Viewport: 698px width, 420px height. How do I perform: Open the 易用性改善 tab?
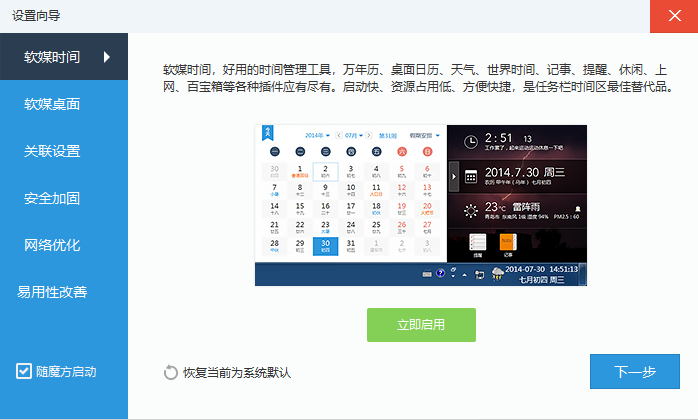tap(64, 292)
